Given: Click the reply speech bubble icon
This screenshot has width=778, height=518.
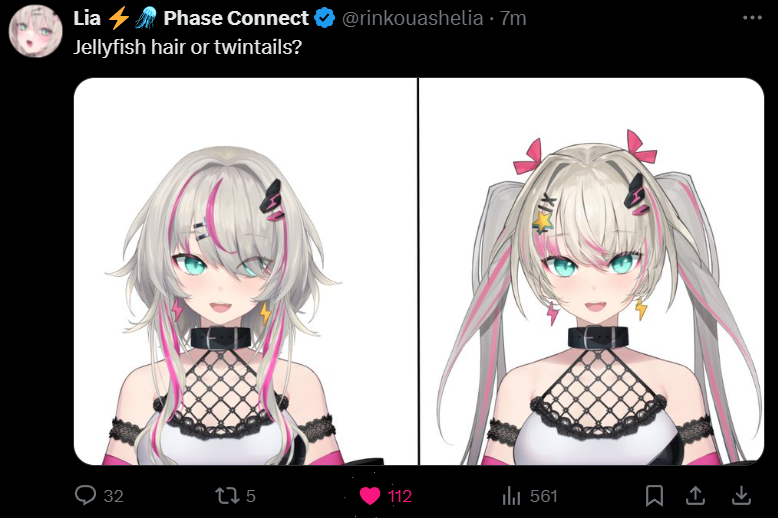Looking at the screenshot, I should pyautogui.click(x=85, y=495).
